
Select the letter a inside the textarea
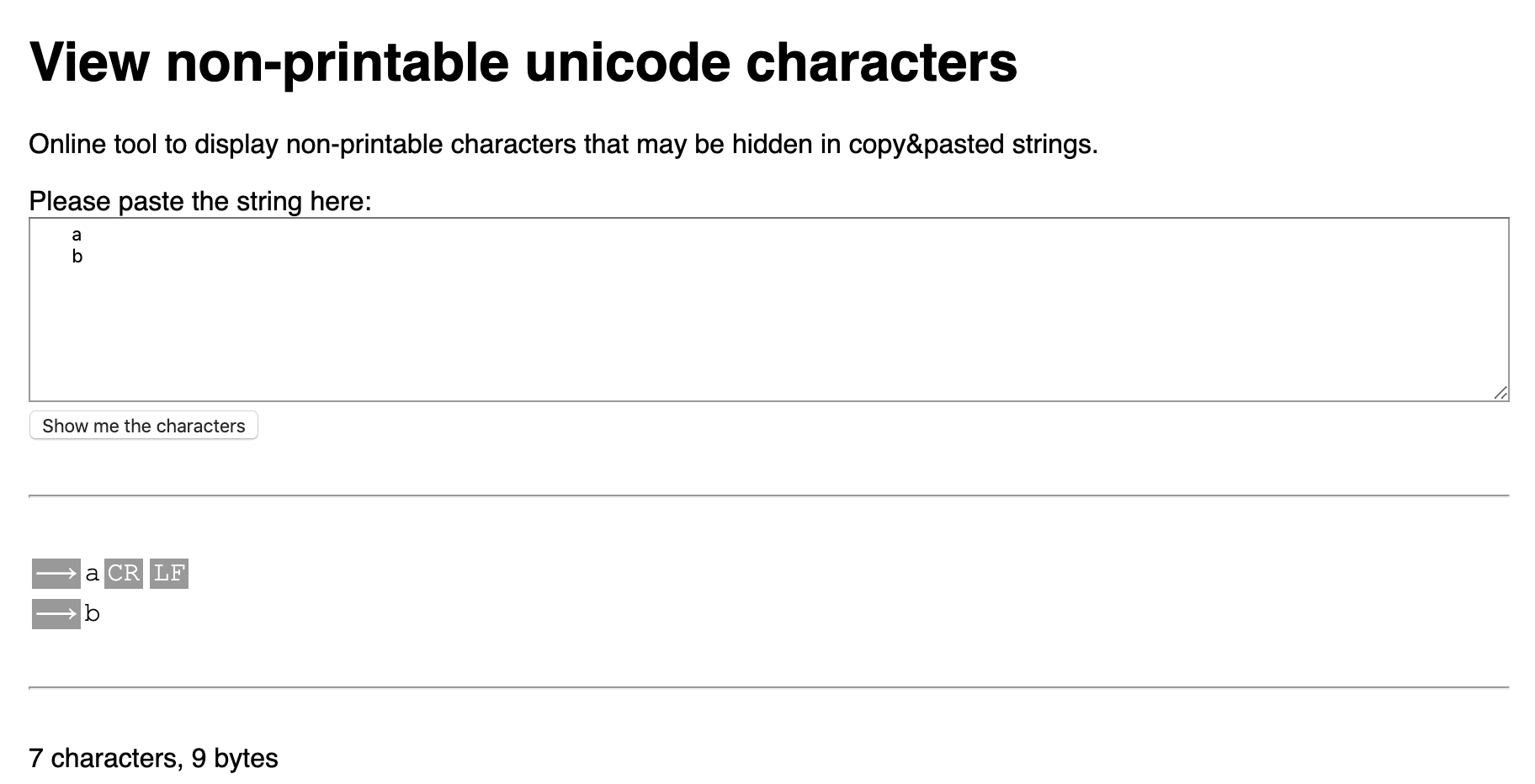[x=76, y=235]
